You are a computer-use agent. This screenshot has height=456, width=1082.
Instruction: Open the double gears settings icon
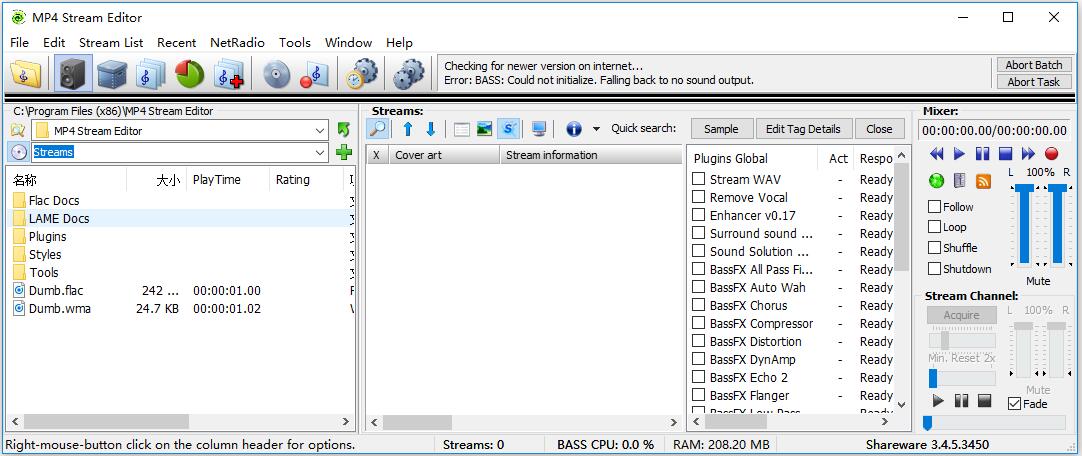[x=409, y=74]
